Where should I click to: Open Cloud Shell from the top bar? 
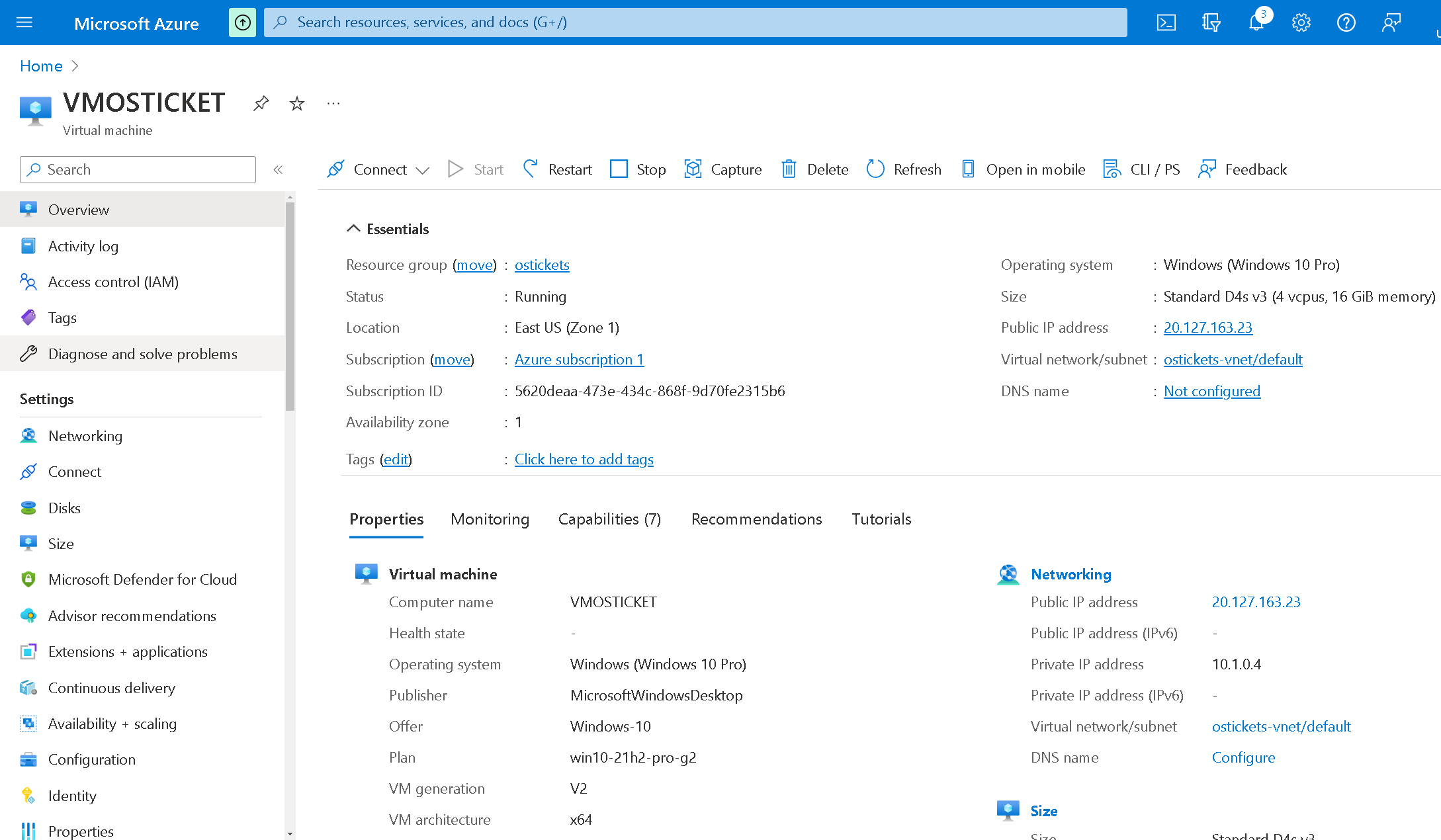coord(1166,22)
